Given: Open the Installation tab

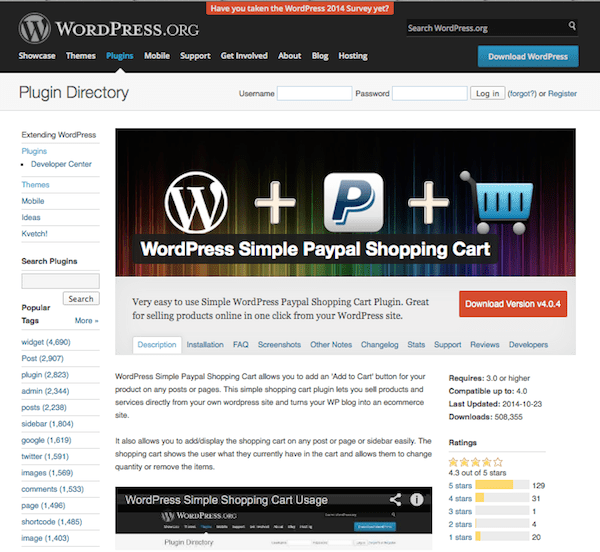Looking at the screenshot, I should click(x=205, y=345).
